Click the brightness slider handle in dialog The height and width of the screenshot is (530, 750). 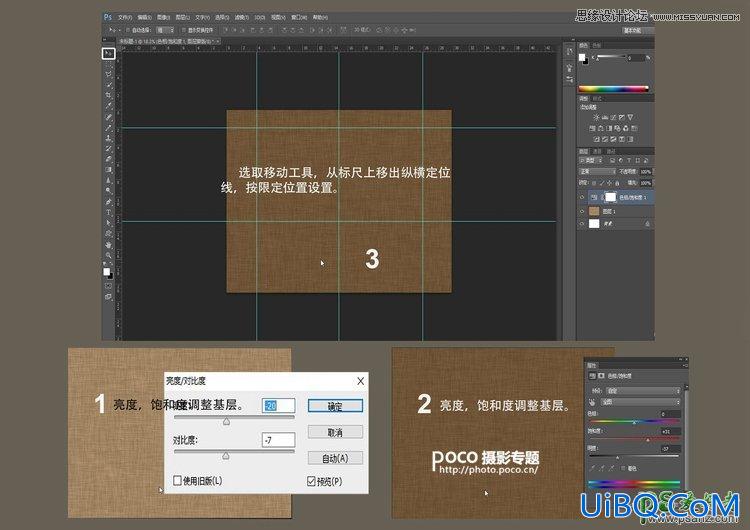226,421
